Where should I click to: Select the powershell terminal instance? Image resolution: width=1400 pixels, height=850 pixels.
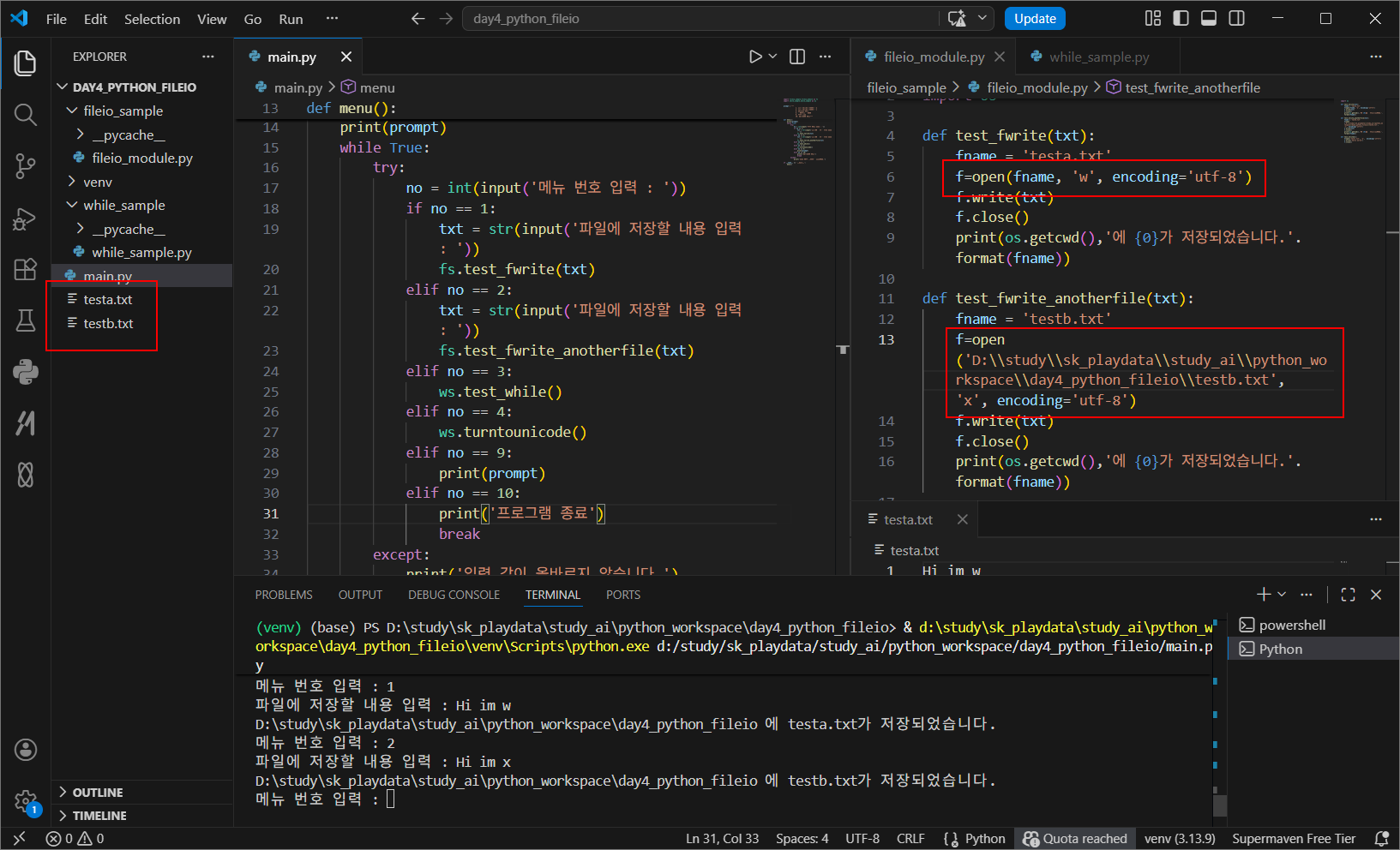pos(1313,626)
